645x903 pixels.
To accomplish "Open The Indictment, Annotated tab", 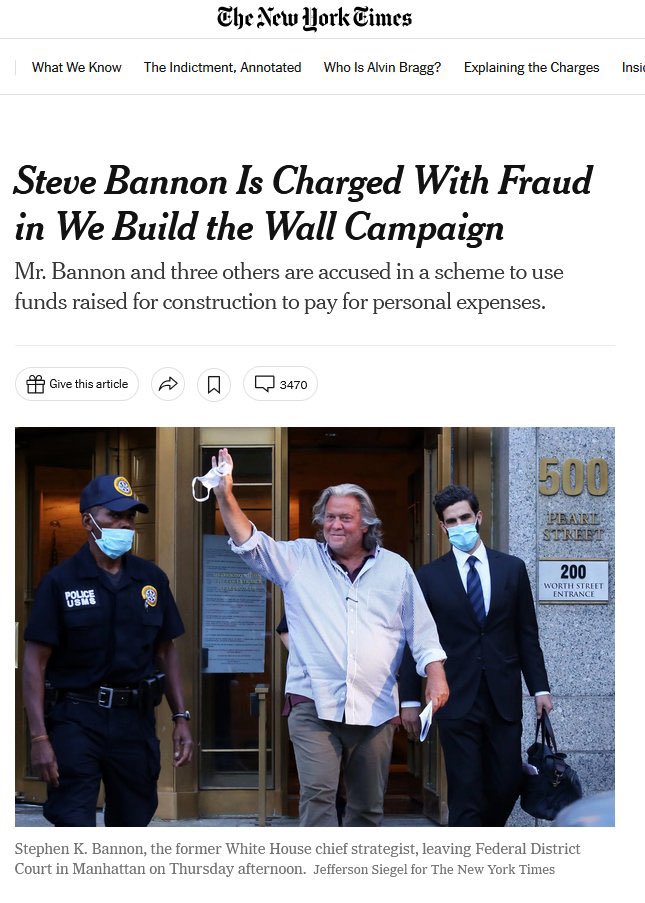I will point(222,67).
